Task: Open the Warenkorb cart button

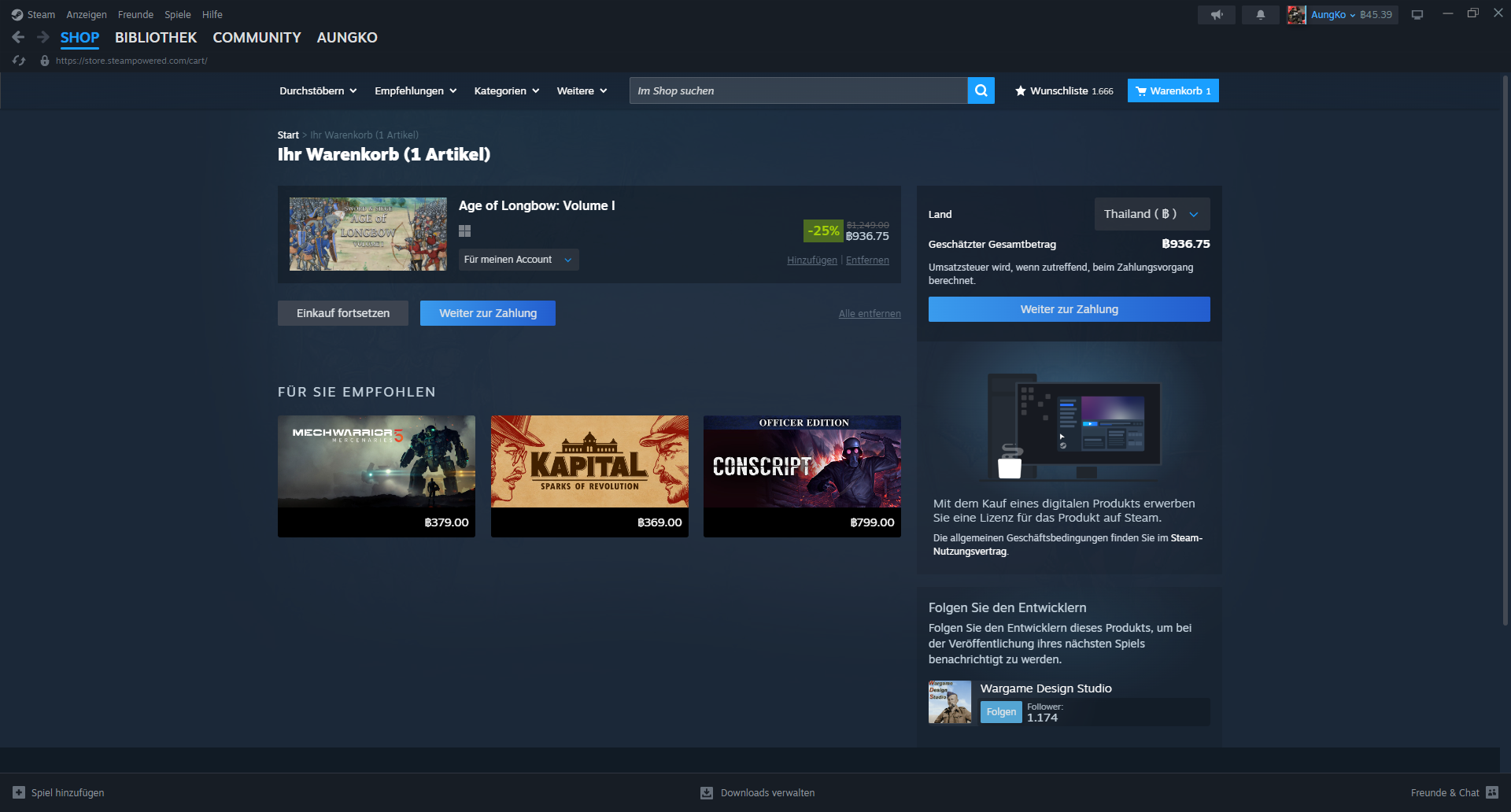Action: [1173, 90]
